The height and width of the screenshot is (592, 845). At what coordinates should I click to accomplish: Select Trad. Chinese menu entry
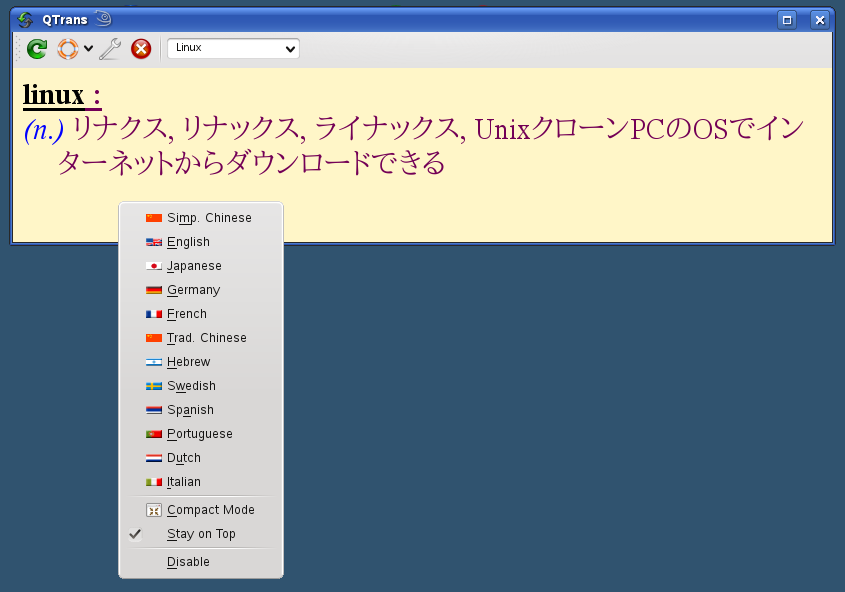pyautogui.click(x=201, y=338)
